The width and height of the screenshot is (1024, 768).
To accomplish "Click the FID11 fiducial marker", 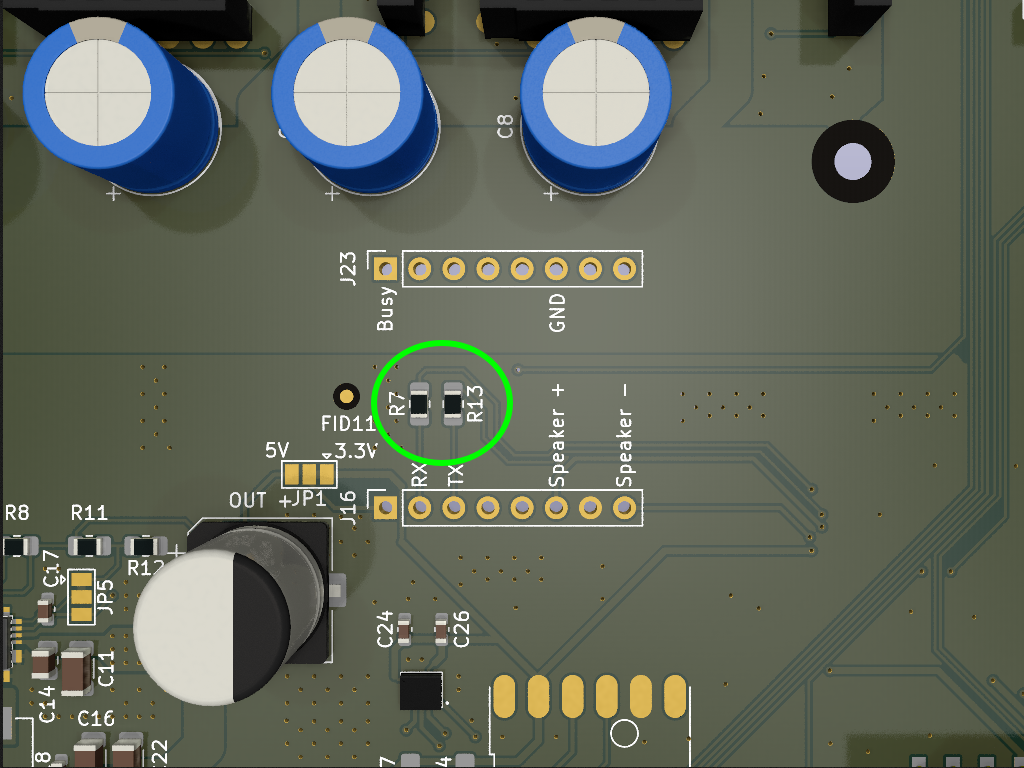I will (x=346, y=397).
